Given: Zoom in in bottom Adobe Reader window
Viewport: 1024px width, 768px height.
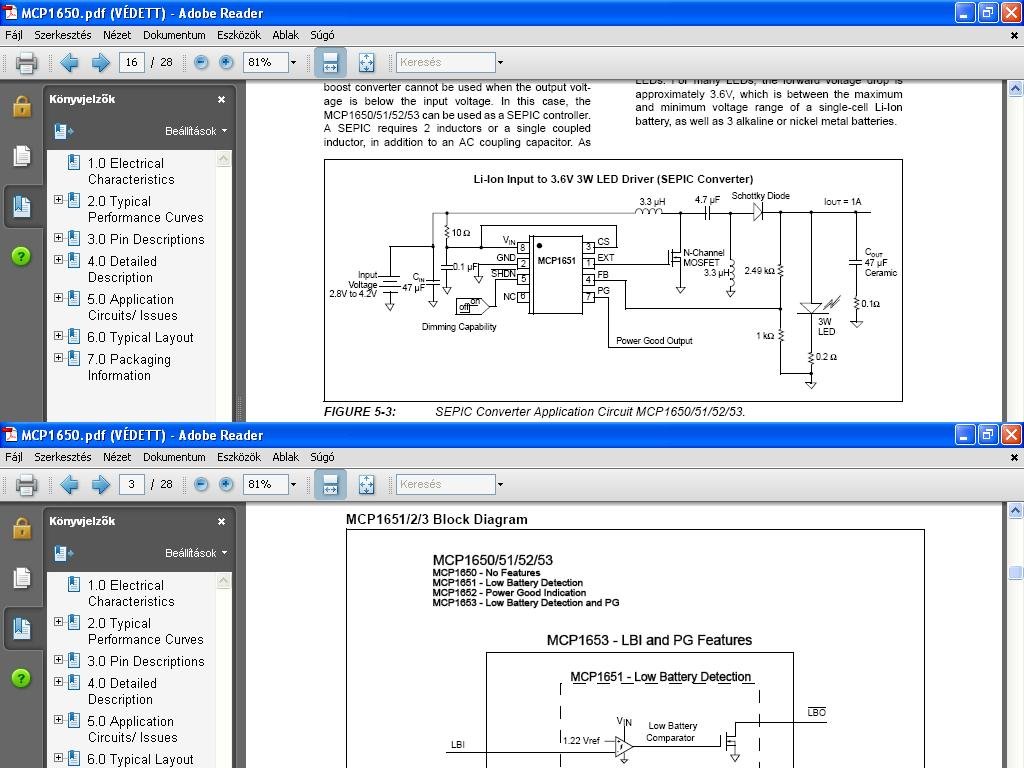Looking at the screenshot, I should (226, 485).
